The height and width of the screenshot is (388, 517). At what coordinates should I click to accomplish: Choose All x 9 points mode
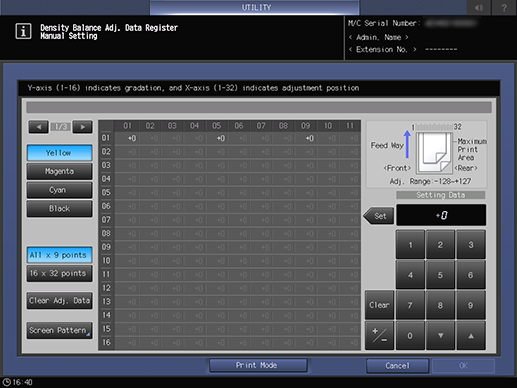59,255
